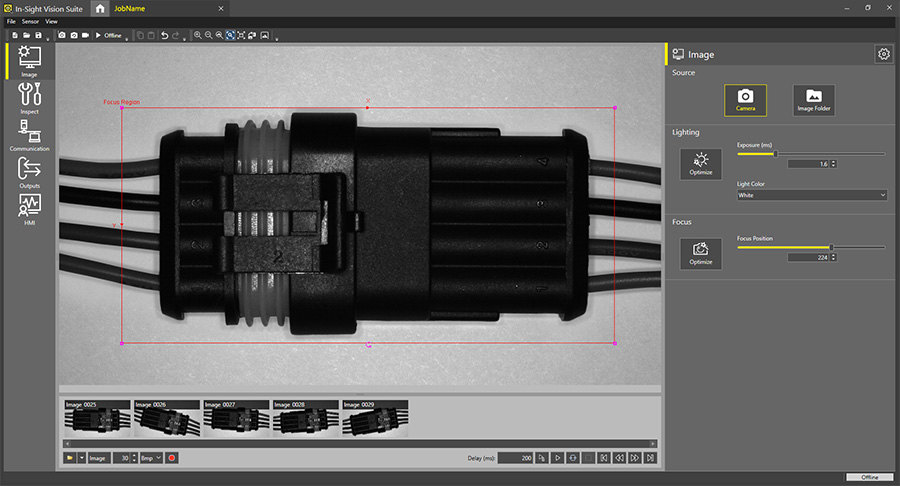This screenshot has height=486, width=900.
Task: Select Camera as the image source
Action: (745, 99)
